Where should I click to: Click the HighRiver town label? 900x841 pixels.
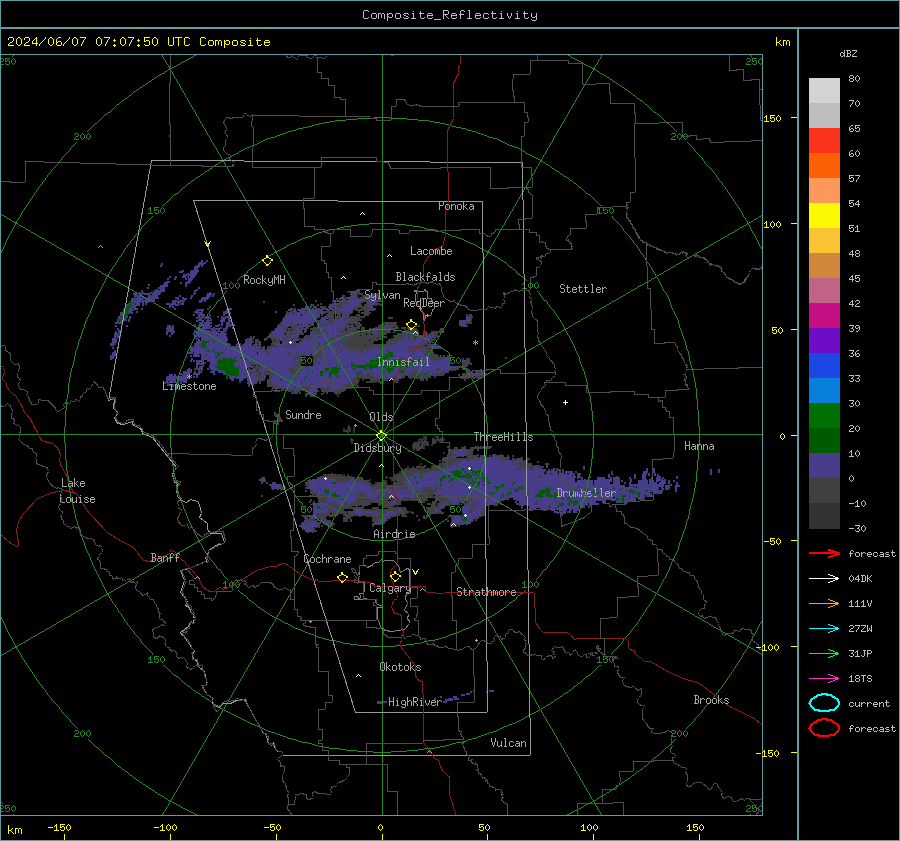(x=414, y=702)
